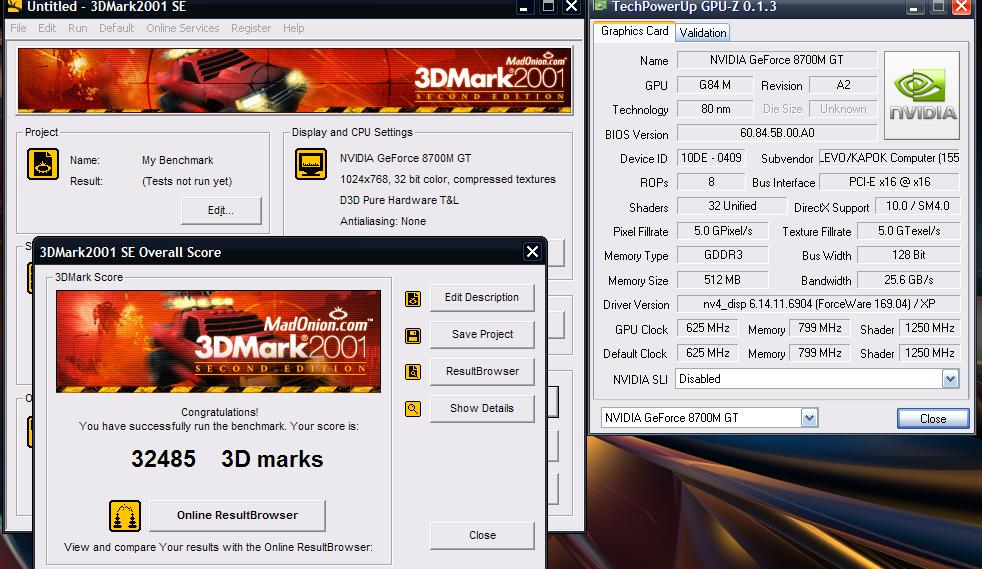The image size is (982, 569).
Task: Click the Texture Fillrate 5.0 GTexel/s value
Action: tap(908, 231)
